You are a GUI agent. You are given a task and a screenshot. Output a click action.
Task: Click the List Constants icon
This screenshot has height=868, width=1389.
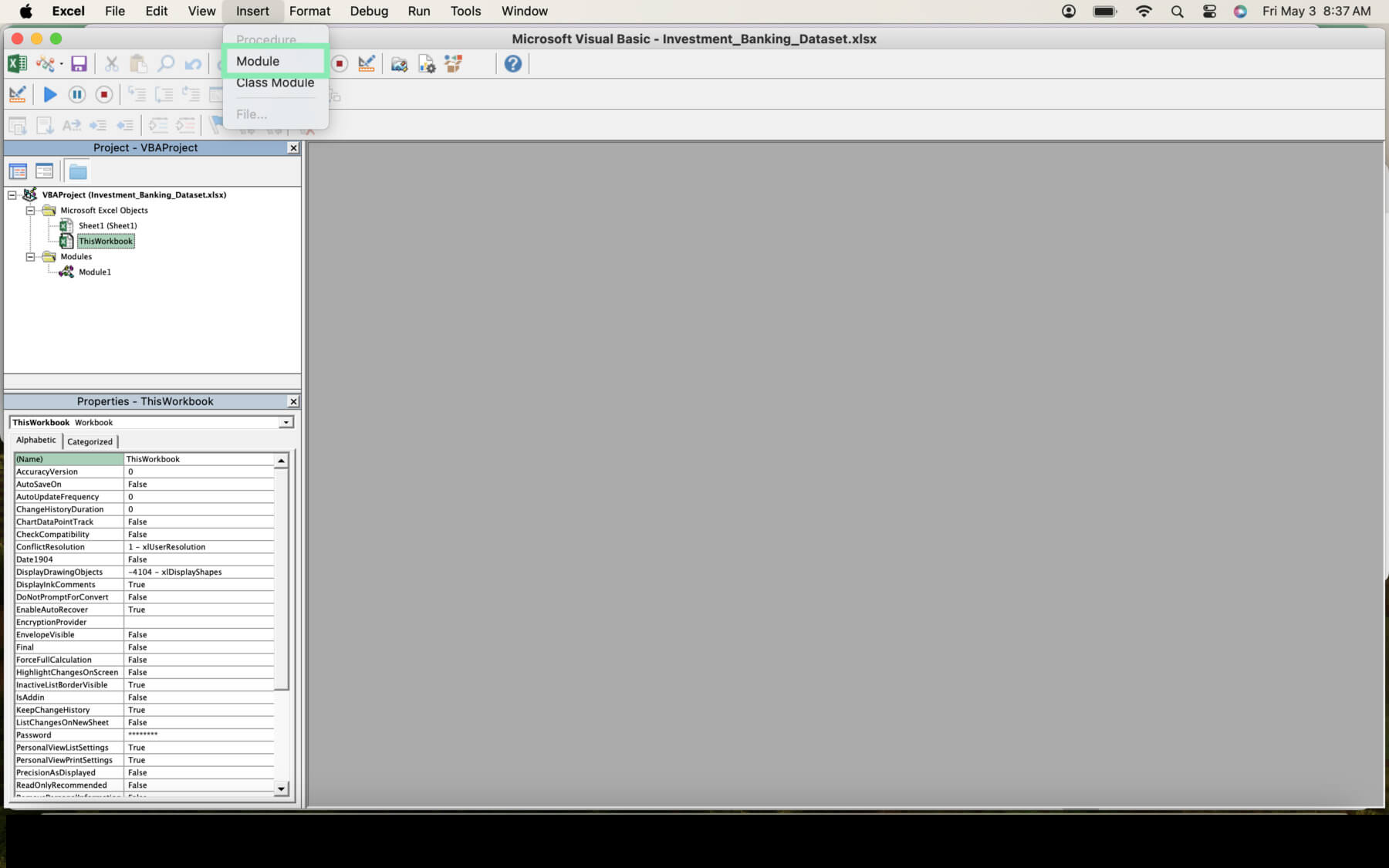(44, 125)
